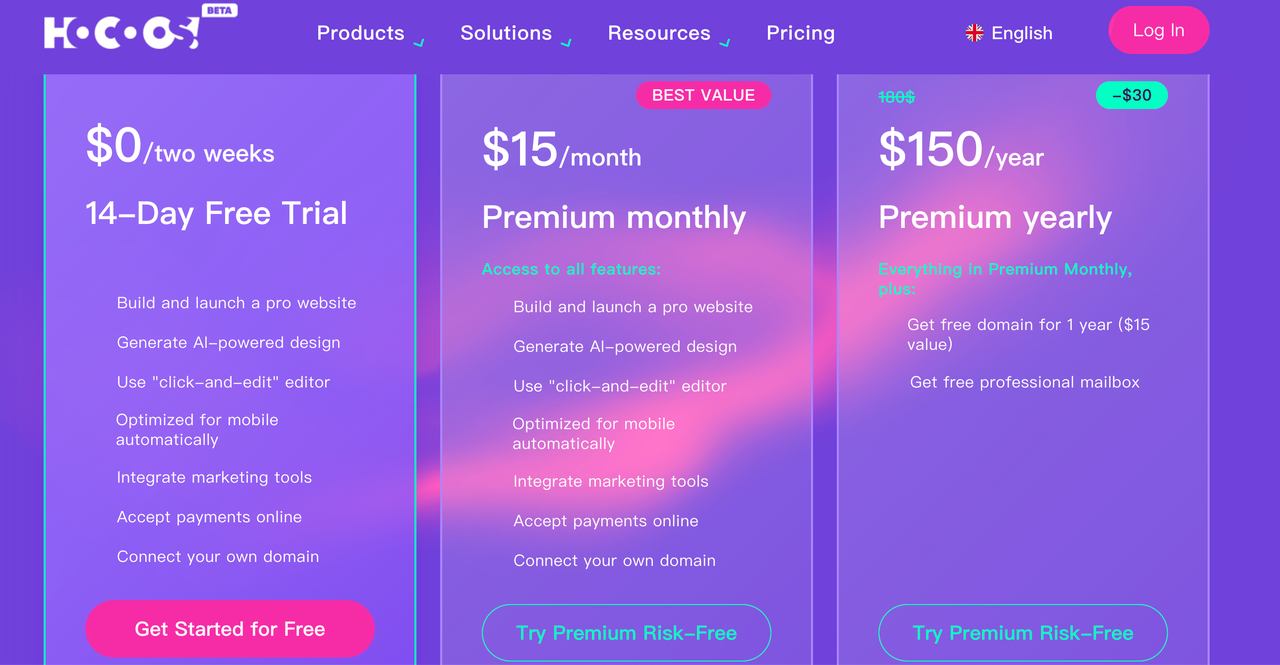Click Try Premium Risk-Free under Premium yearly

click(1022, 632)
